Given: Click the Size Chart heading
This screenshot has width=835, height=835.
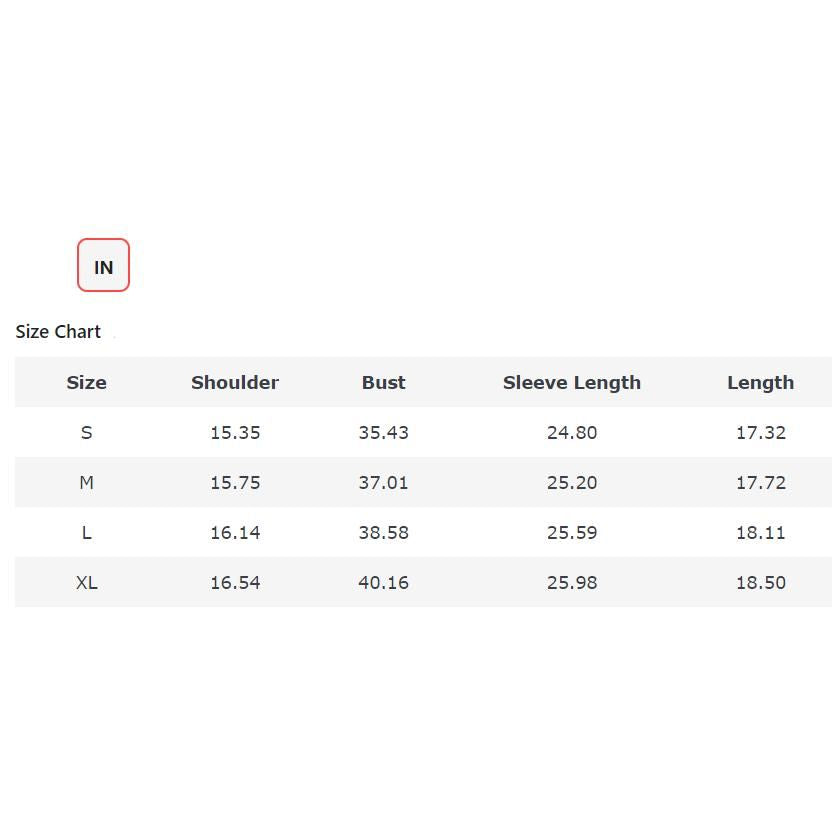Looking at the screenshot, I should point(58,332).
